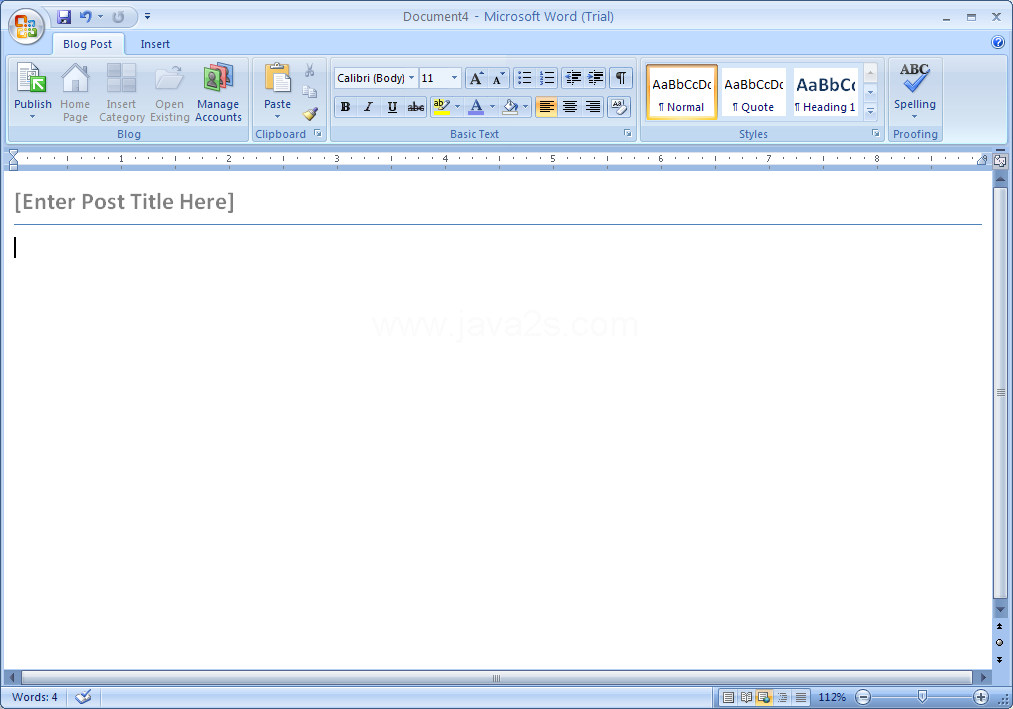Screen dimensions: 1013x709
Task: Open the Styles dialog launcher
Action: tap(875, 133)
